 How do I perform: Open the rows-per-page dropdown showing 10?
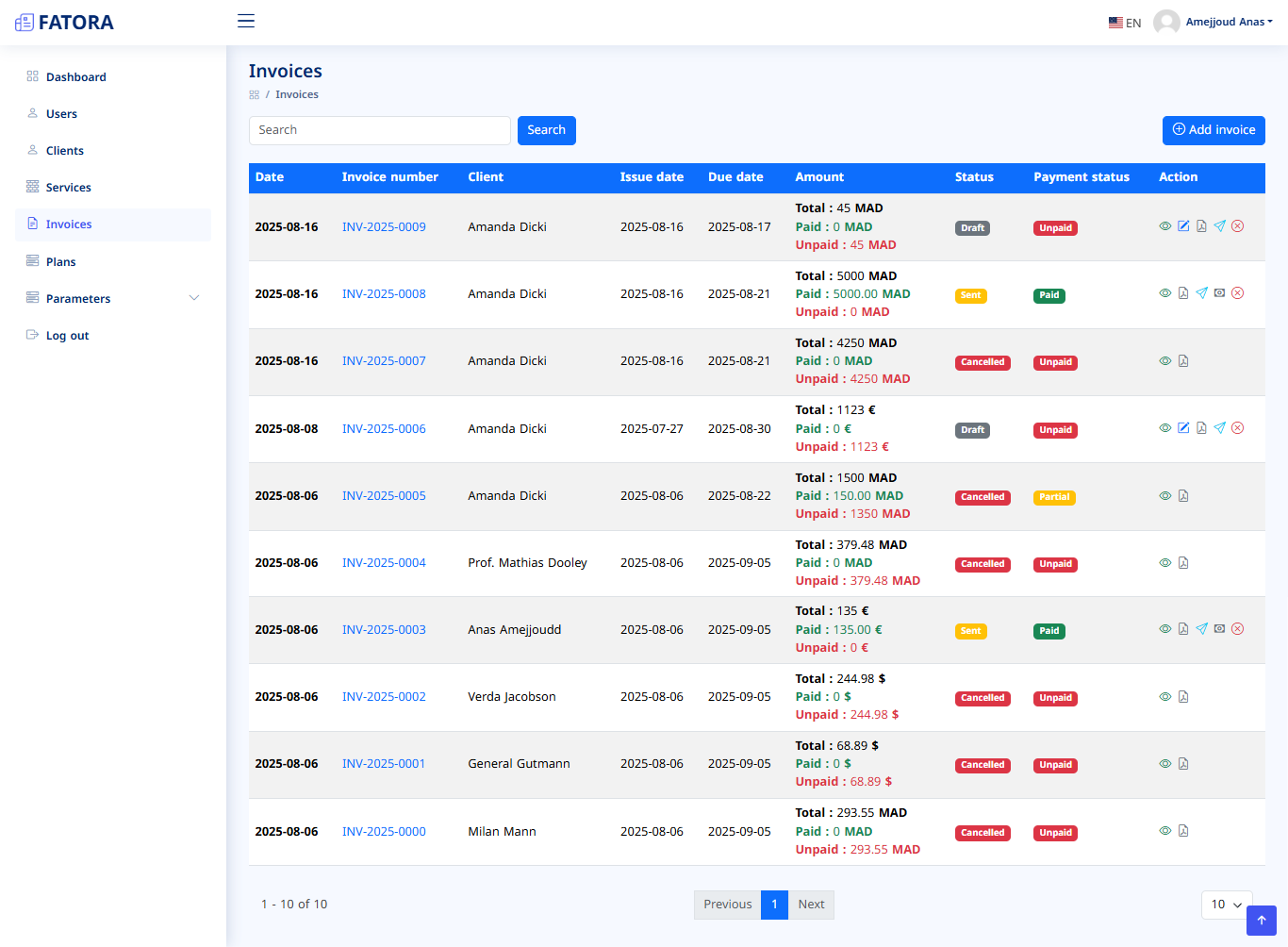(1226, 905)
